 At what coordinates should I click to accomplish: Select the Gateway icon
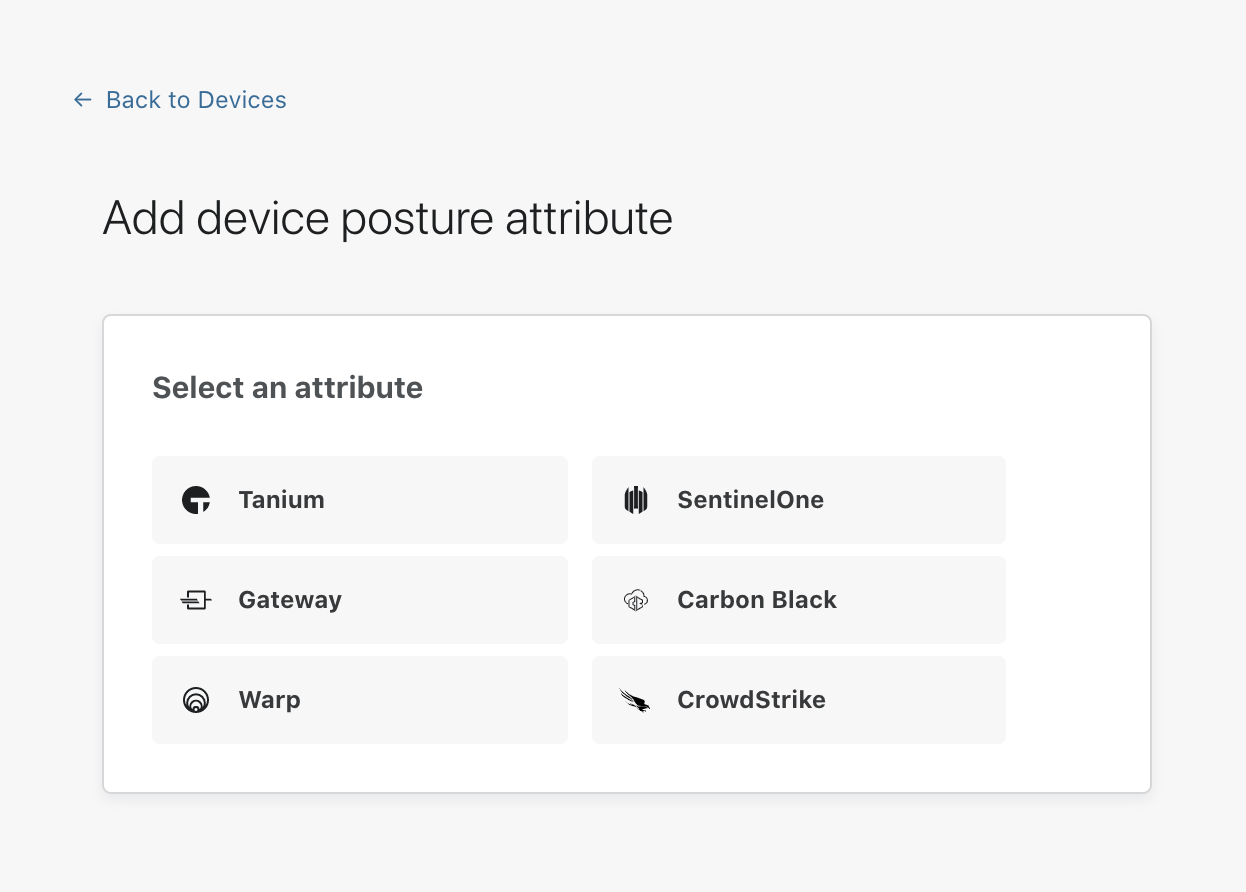click(x=197, y=600)
